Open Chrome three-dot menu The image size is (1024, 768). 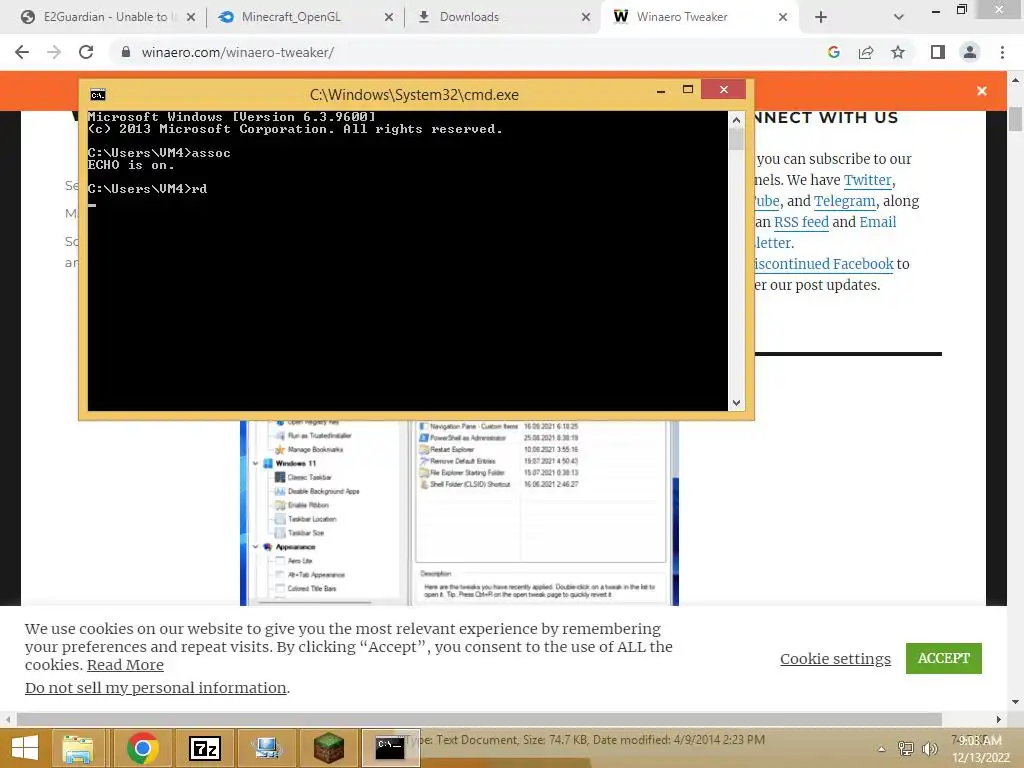pos(1002,52)
